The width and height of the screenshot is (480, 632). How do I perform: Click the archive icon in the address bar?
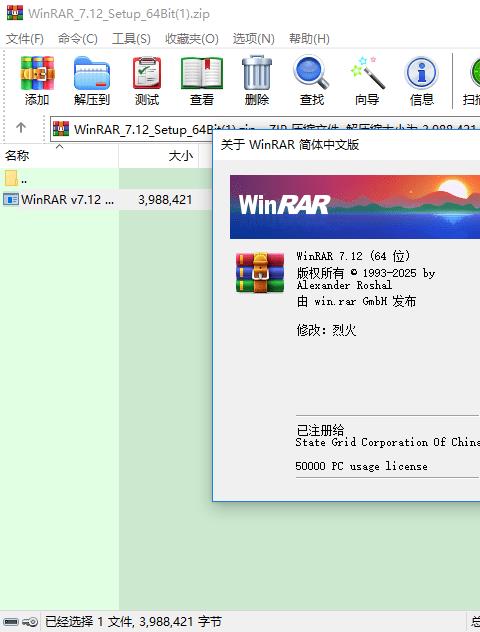click(x=61, y=129)
